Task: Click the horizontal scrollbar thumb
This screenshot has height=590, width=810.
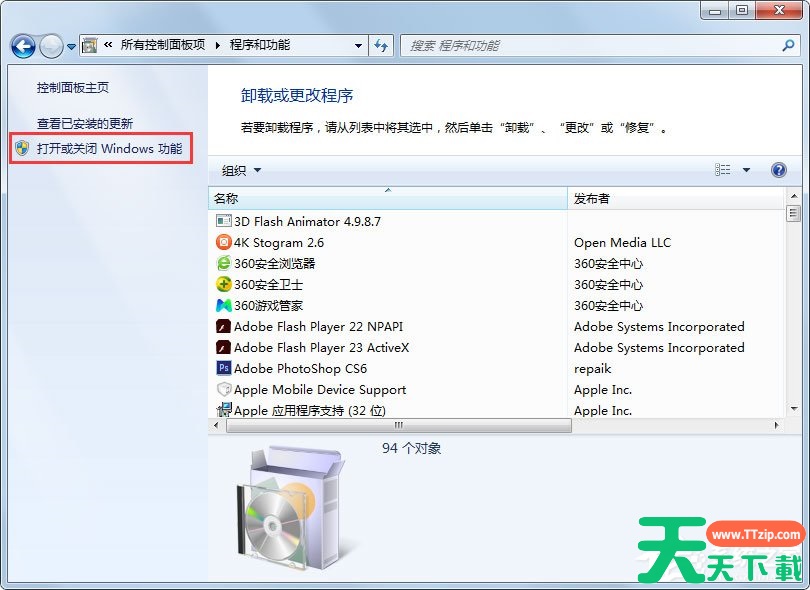Action: pos(399,425)
